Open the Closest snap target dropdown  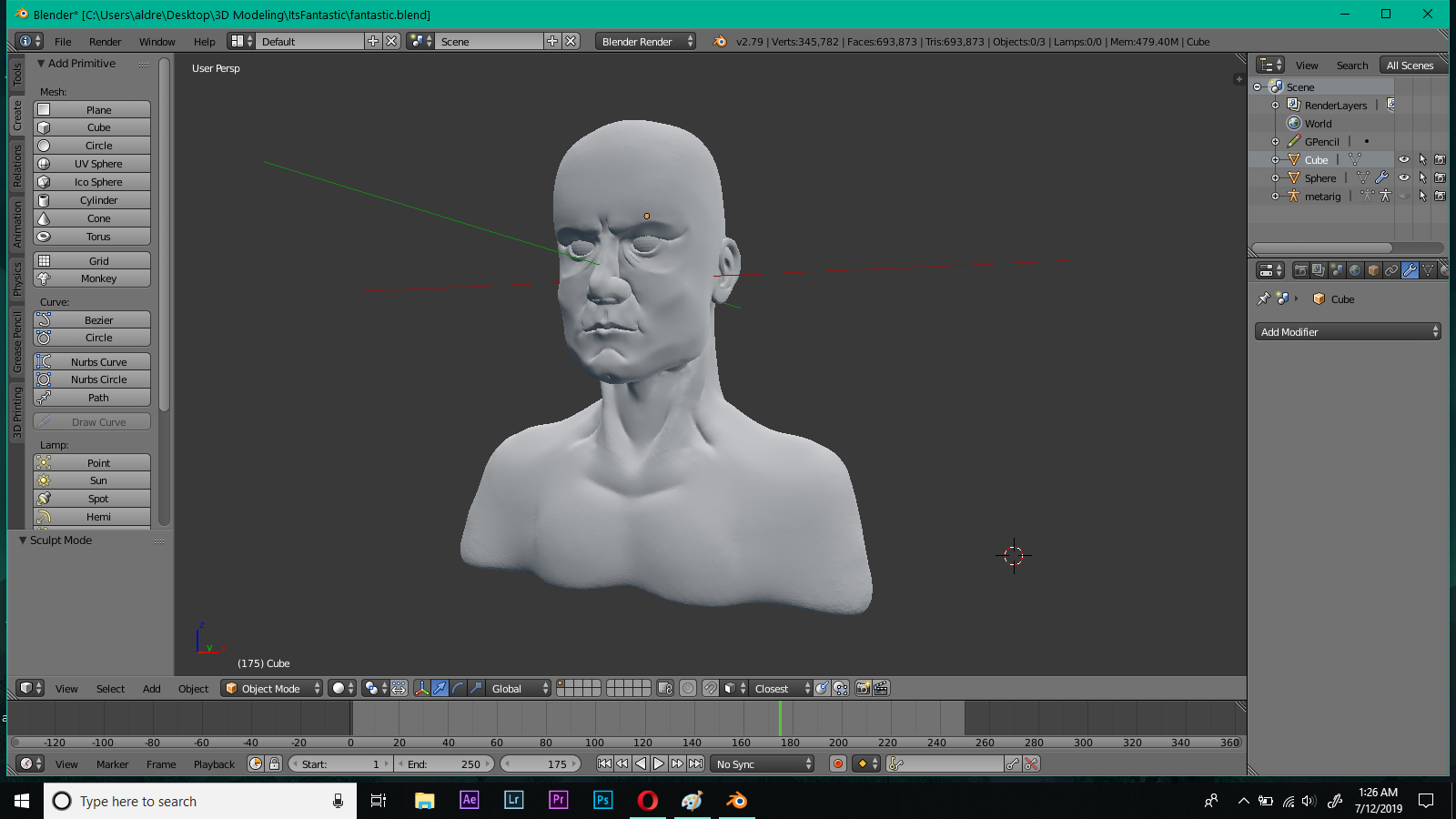click(x=779, y=688)
